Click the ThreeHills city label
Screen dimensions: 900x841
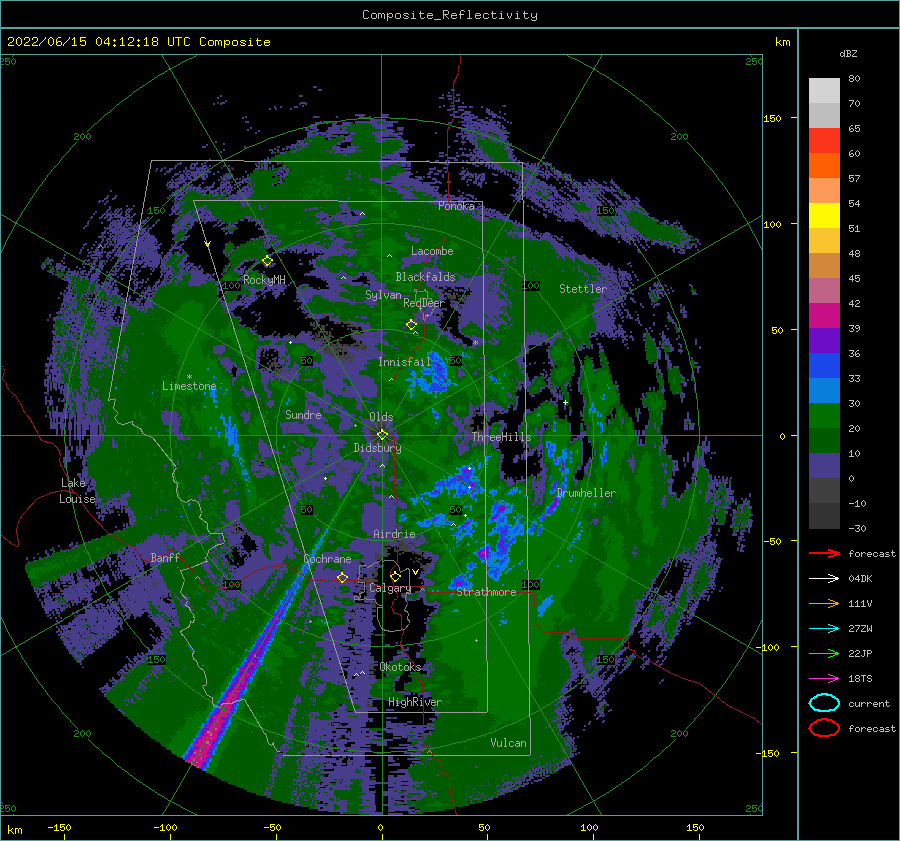(x=501, y=437)
